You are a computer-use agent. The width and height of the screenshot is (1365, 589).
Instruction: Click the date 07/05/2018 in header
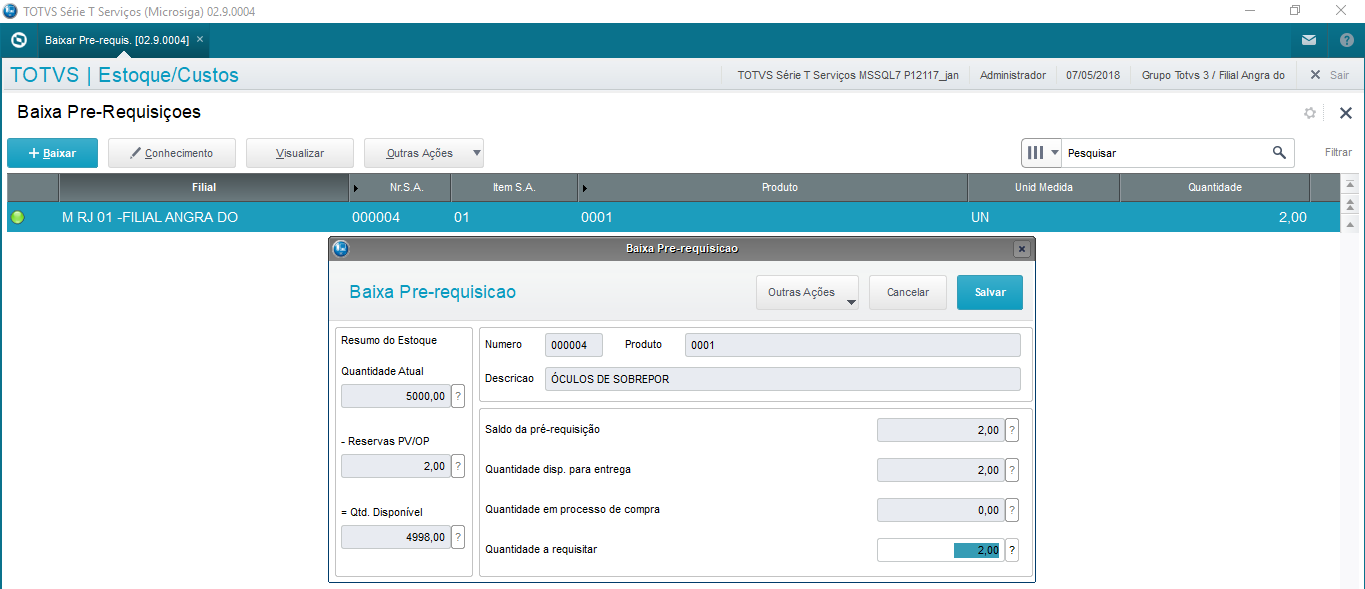(1093, 75)
